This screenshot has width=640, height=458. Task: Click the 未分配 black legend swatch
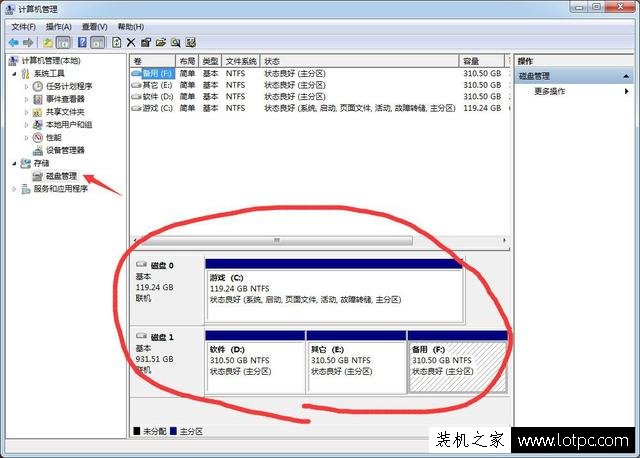pos(137,431)
